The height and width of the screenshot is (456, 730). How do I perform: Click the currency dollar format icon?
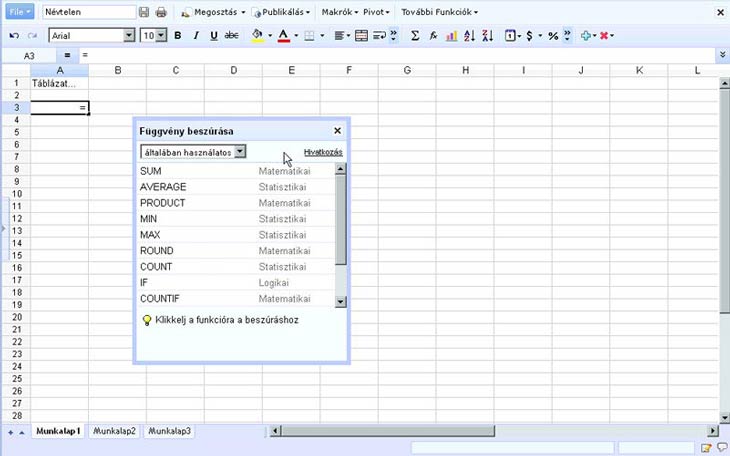(x=529, y=36)
